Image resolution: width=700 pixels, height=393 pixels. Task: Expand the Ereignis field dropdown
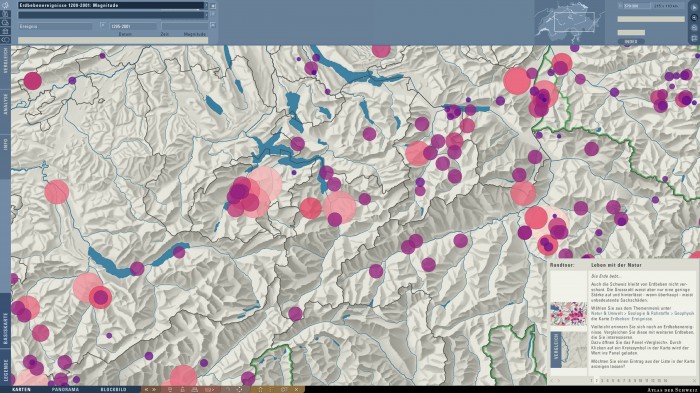(x=103, y=25)
